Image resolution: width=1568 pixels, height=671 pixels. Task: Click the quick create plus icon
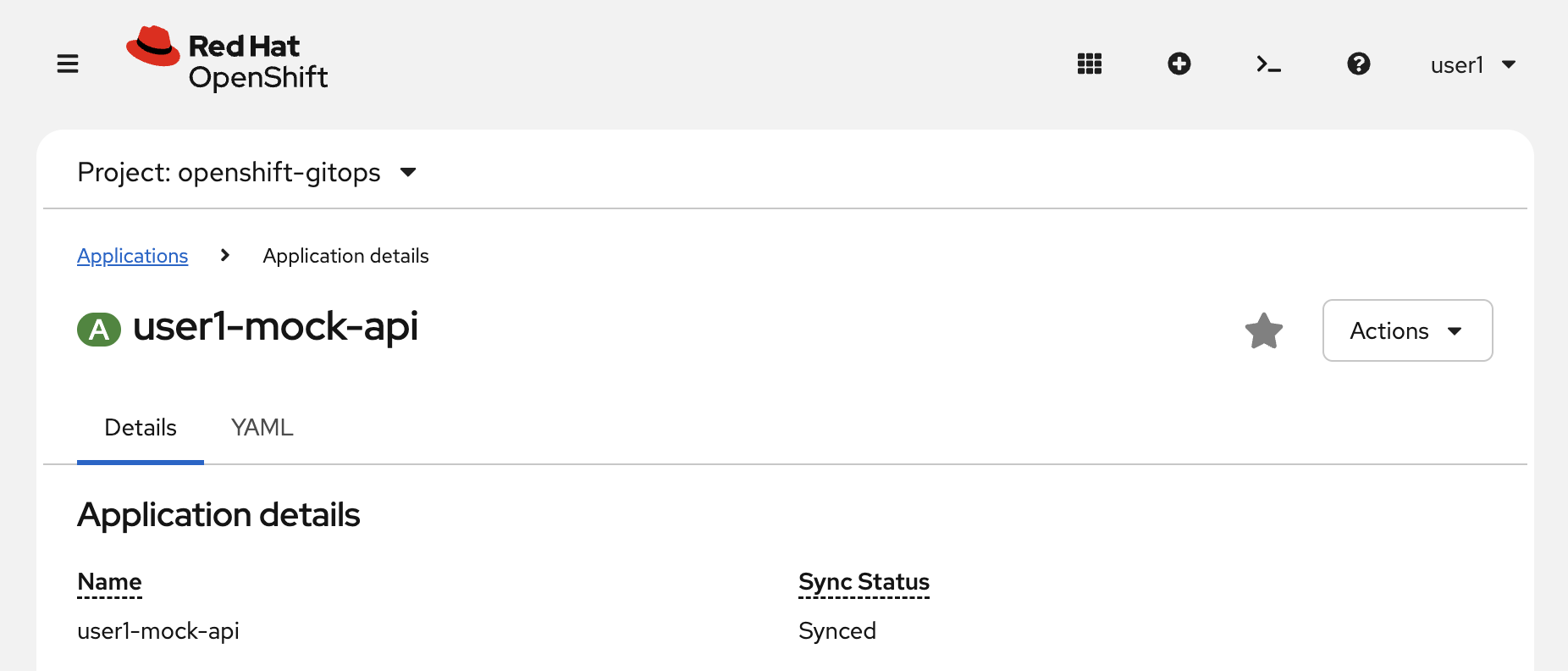(1179, 64)
